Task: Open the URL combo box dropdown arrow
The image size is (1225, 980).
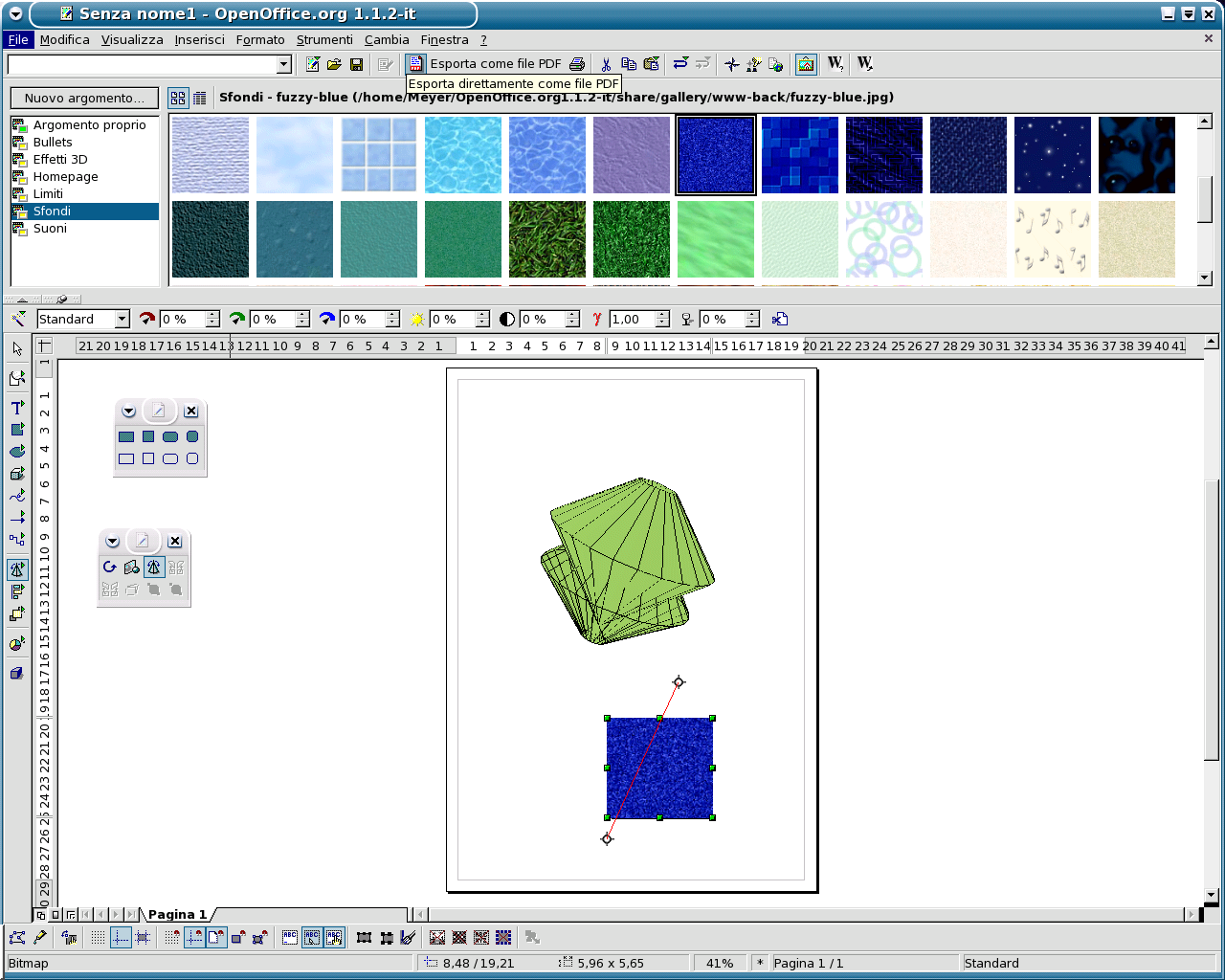Action: tap(283, 64)
